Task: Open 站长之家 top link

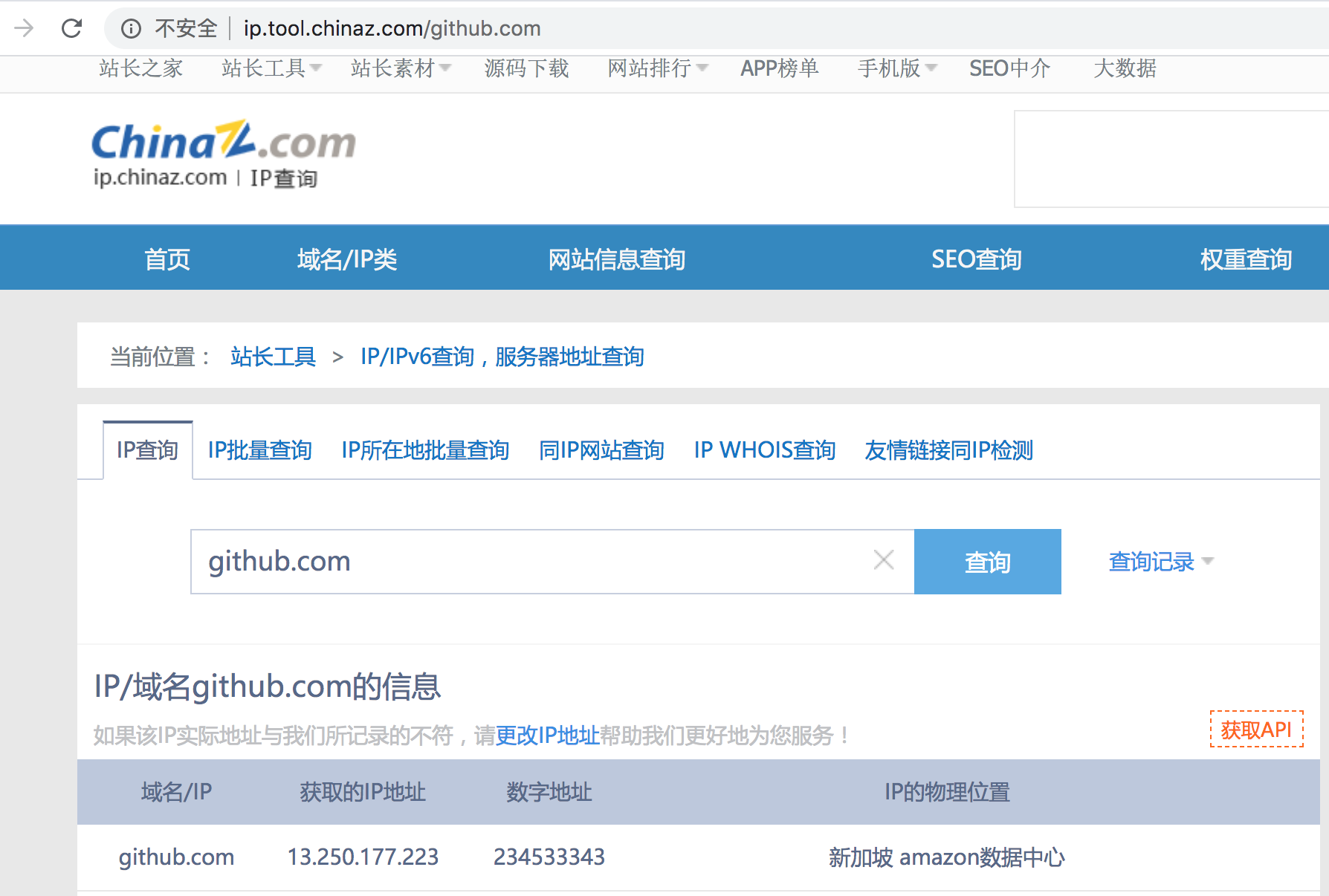Action: pyautogui.click(x=141, y=68)
